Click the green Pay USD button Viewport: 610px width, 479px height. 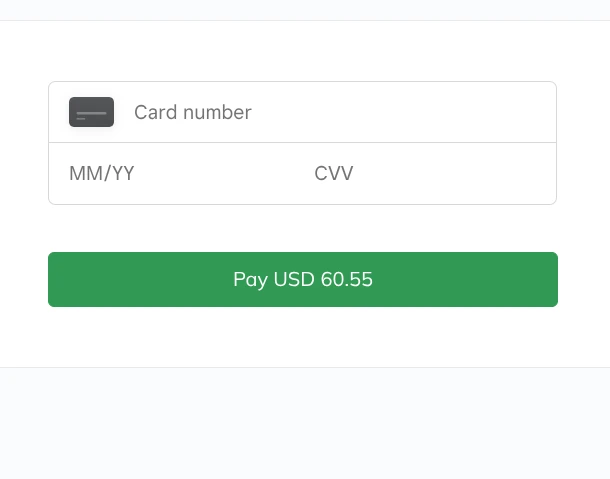(303, 279)
